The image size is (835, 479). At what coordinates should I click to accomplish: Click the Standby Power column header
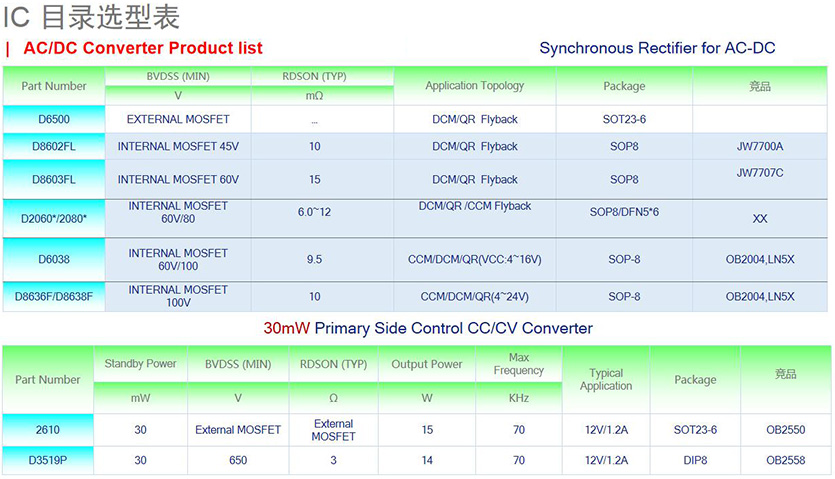tap(140, 364)
